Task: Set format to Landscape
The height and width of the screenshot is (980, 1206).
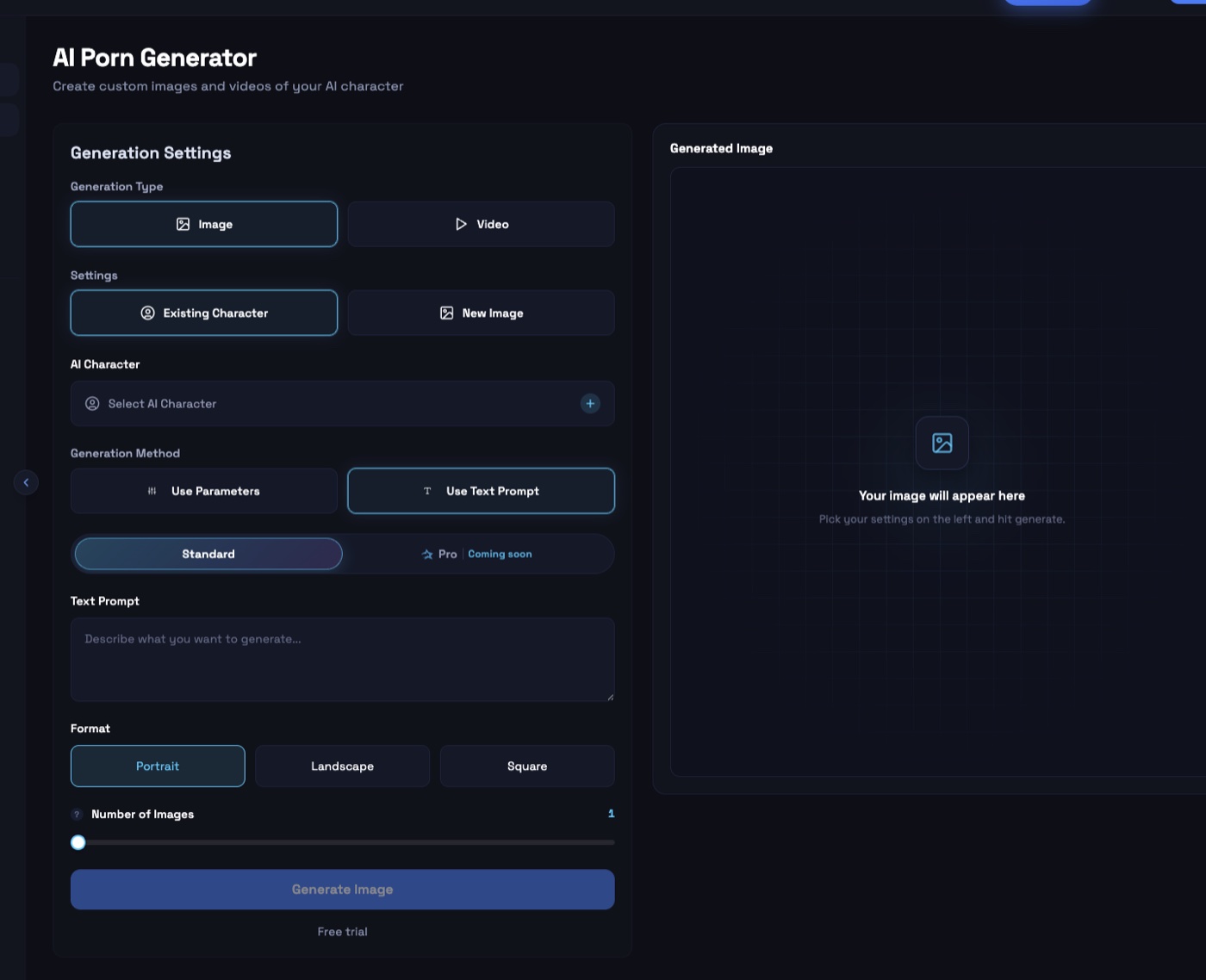Action: (342, 766)
